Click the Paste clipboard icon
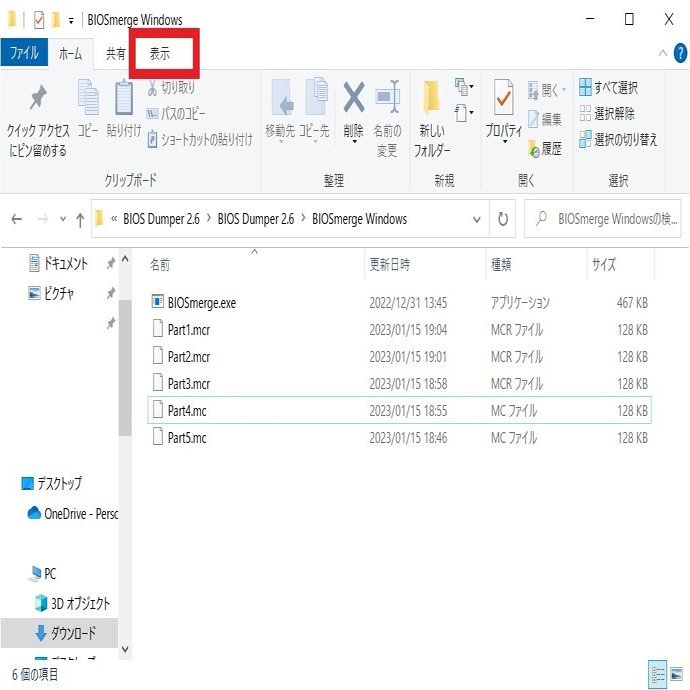The image size is (690, 690). click(124, 96)
